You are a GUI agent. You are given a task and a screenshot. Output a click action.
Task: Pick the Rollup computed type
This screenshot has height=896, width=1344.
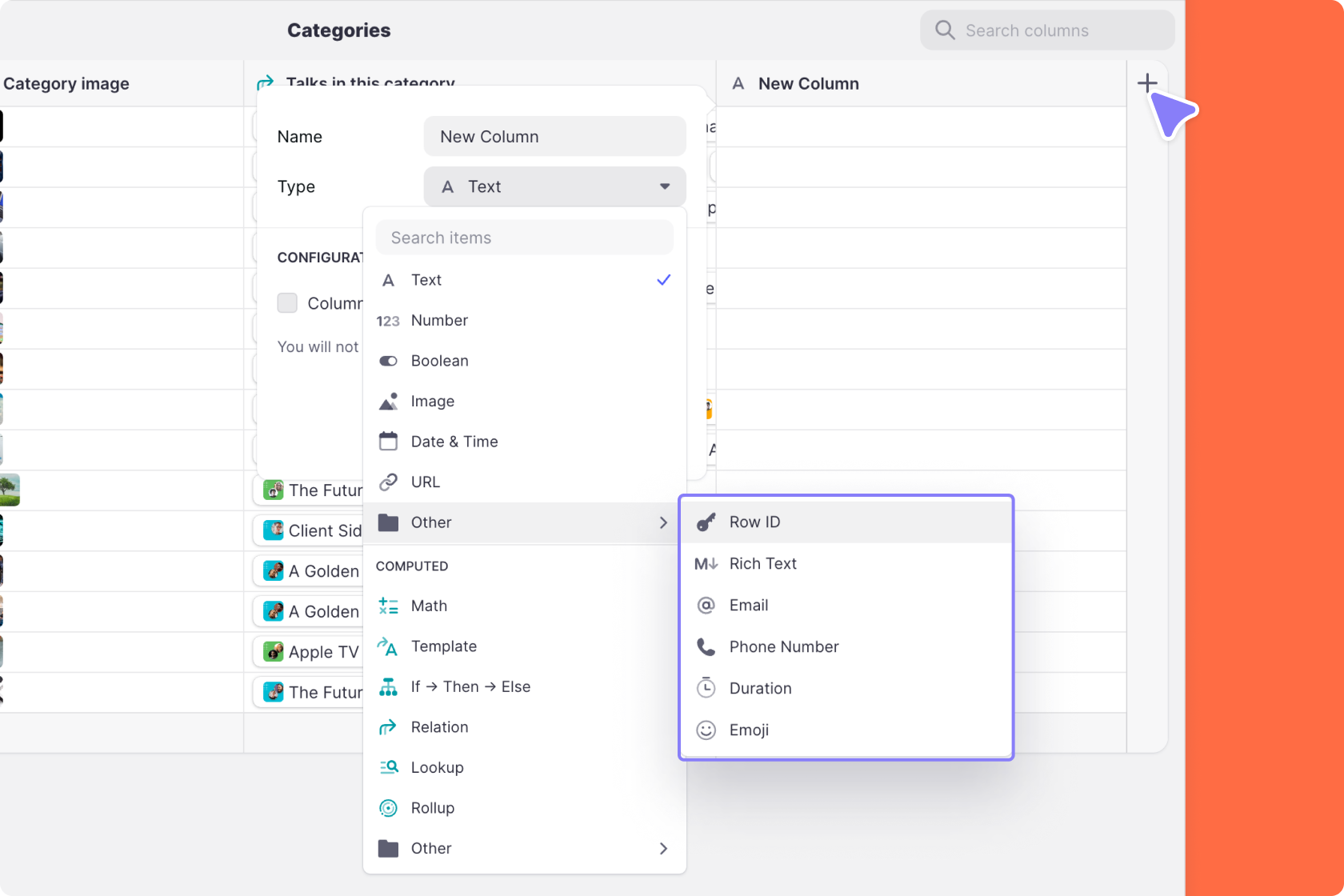tap(434, 807)
